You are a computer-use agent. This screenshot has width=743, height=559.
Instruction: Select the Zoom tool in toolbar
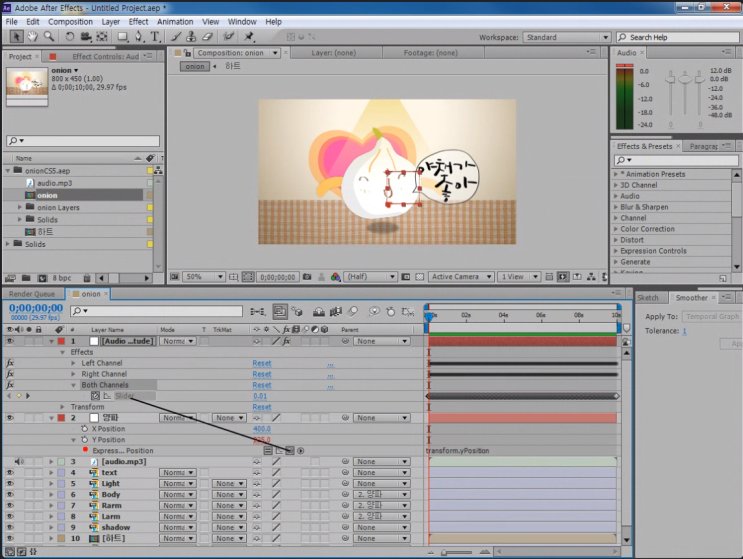[48, 37]
